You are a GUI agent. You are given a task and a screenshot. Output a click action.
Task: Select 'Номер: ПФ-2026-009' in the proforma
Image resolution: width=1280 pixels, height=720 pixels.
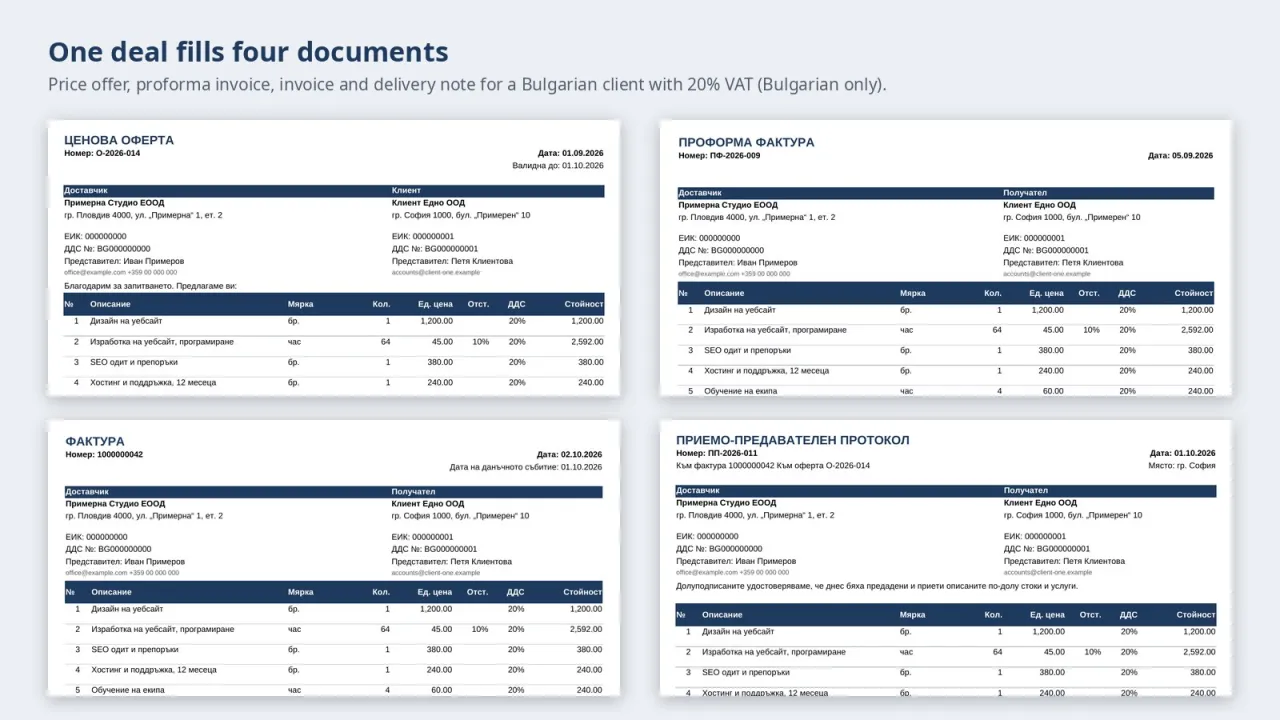coord(719,156)
